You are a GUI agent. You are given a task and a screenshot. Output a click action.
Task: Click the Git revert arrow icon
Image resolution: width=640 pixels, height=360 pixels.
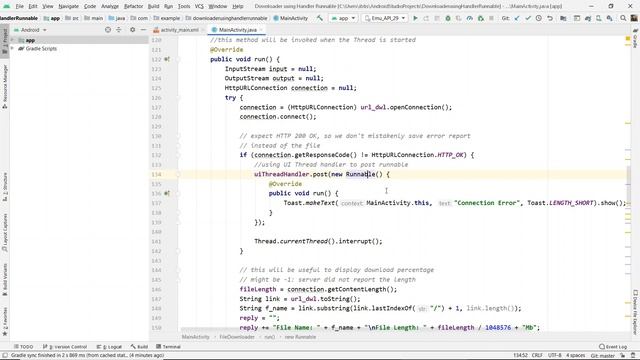coord(550,18)
